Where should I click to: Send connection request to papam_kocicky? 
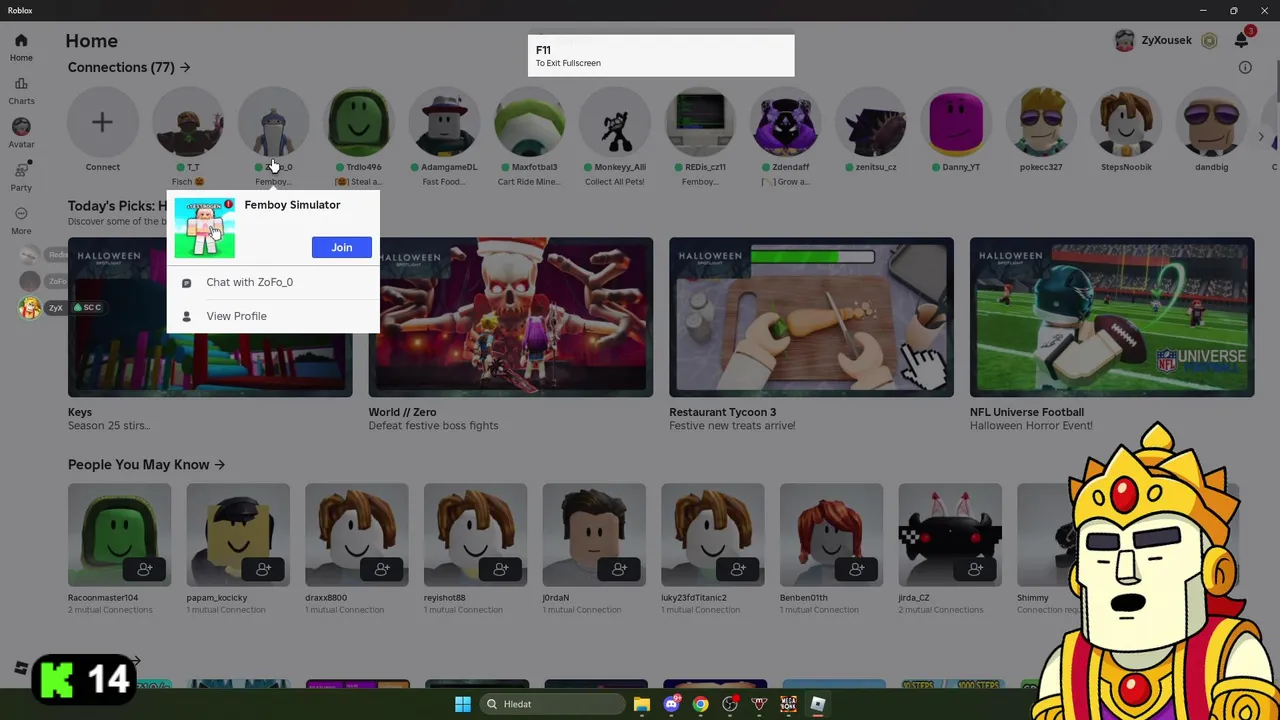[264, 569]
